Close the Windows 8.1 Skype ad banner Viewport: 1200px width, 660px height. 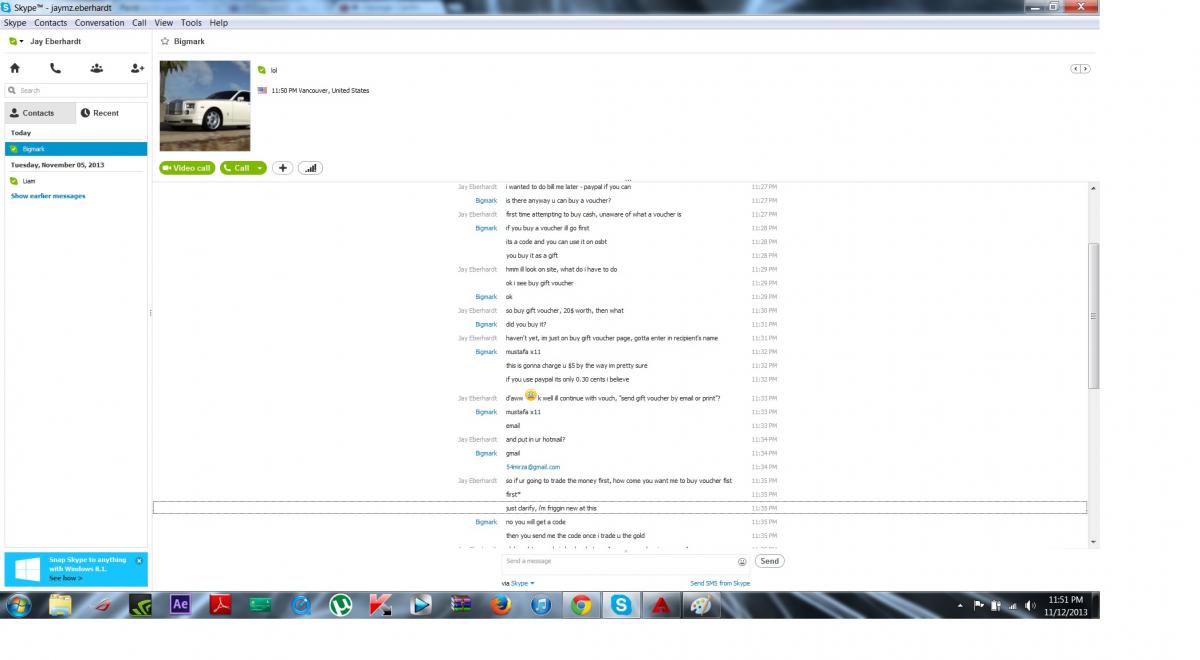coord(139,561)
